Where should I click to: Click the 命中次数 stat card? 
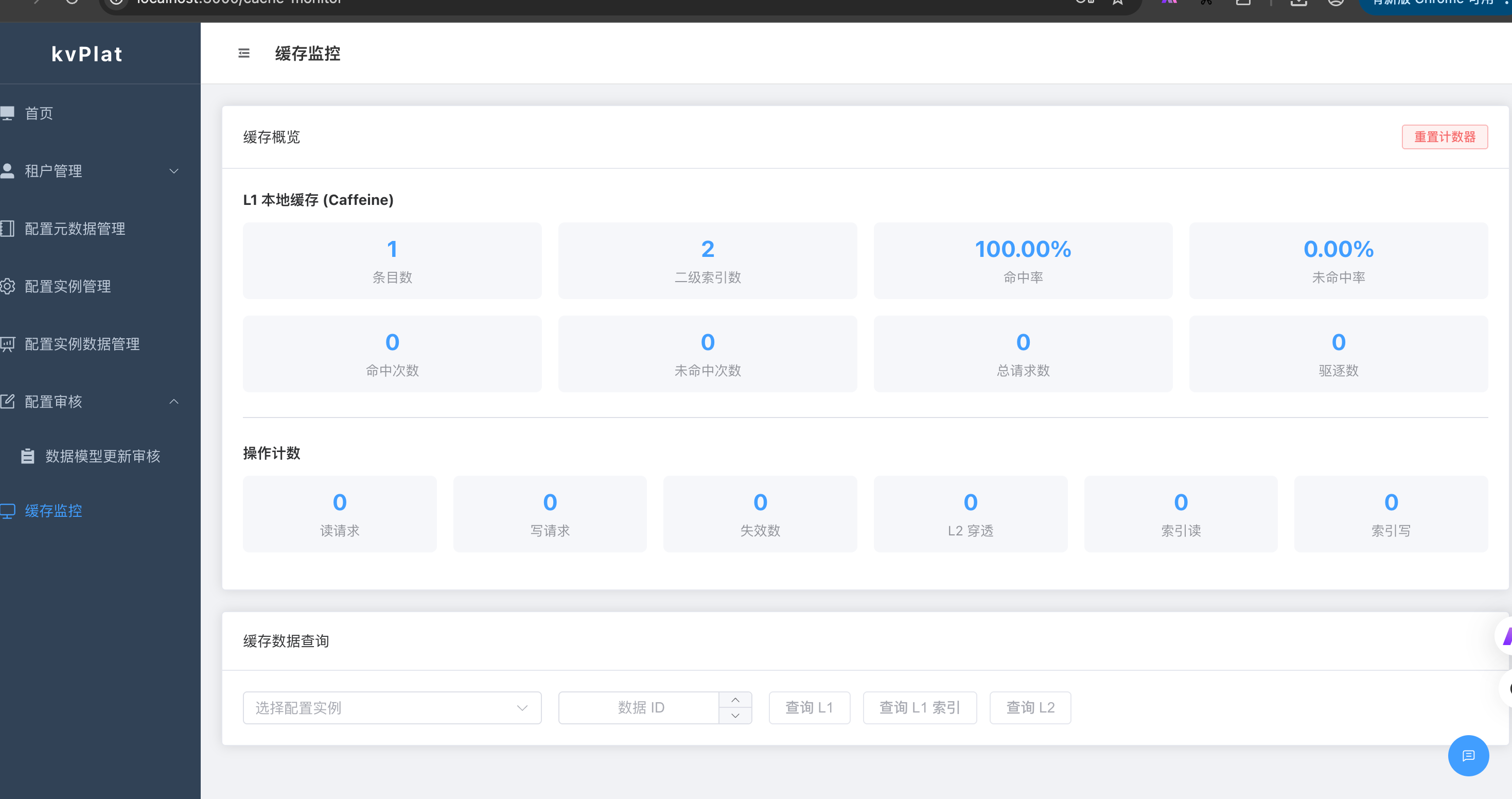(392, 354)
